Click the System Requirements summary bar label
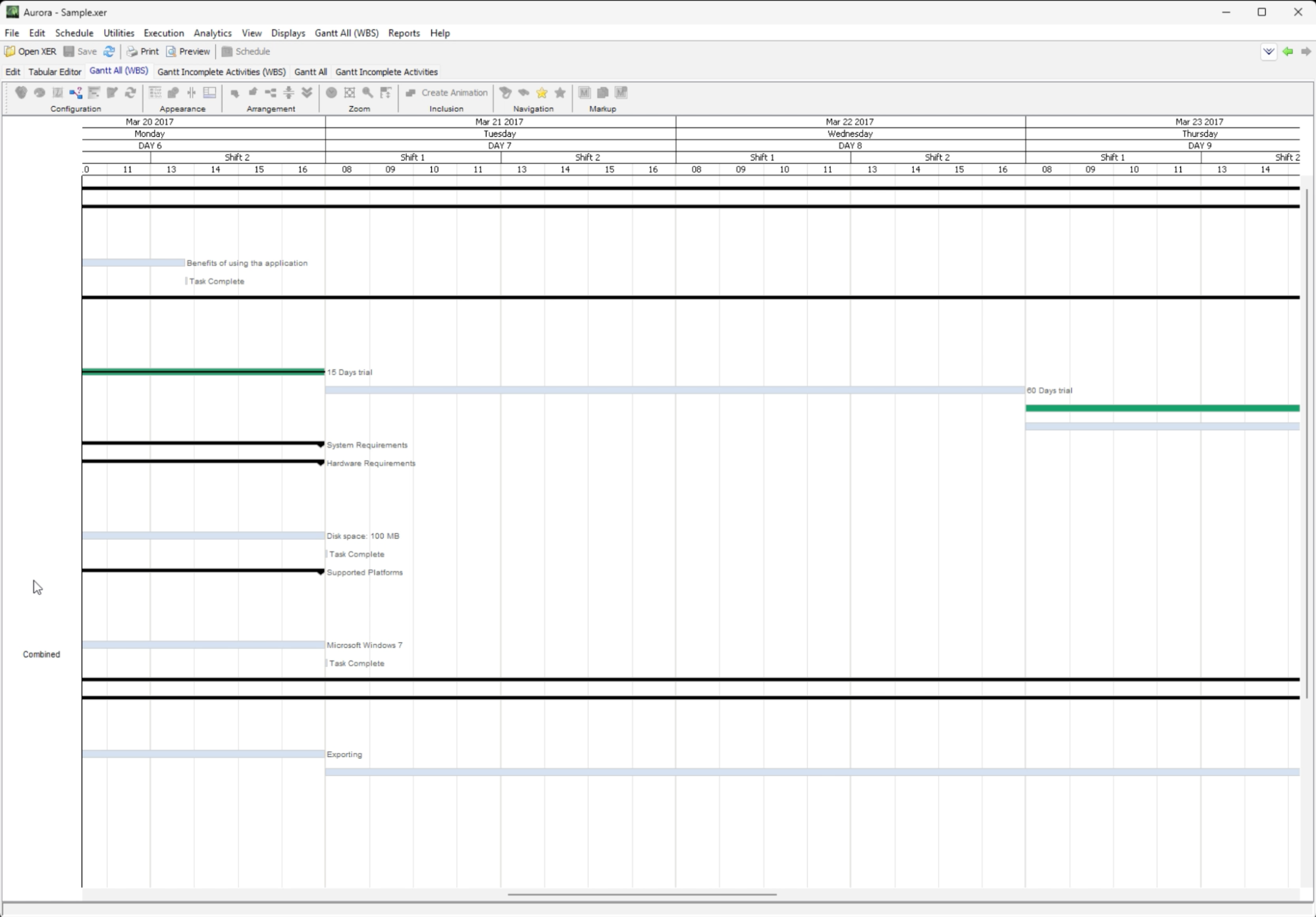The height and width of the screenshot is (917, 1316). 367,445
